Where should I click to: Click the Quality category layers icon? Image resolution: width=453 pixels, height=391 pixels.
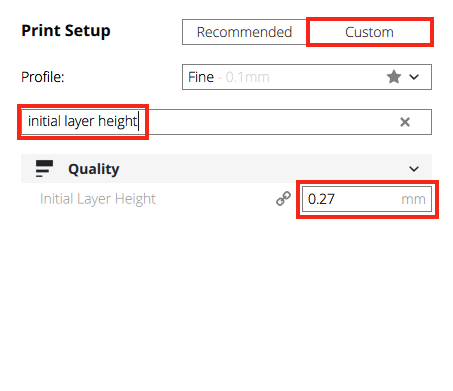44,169
